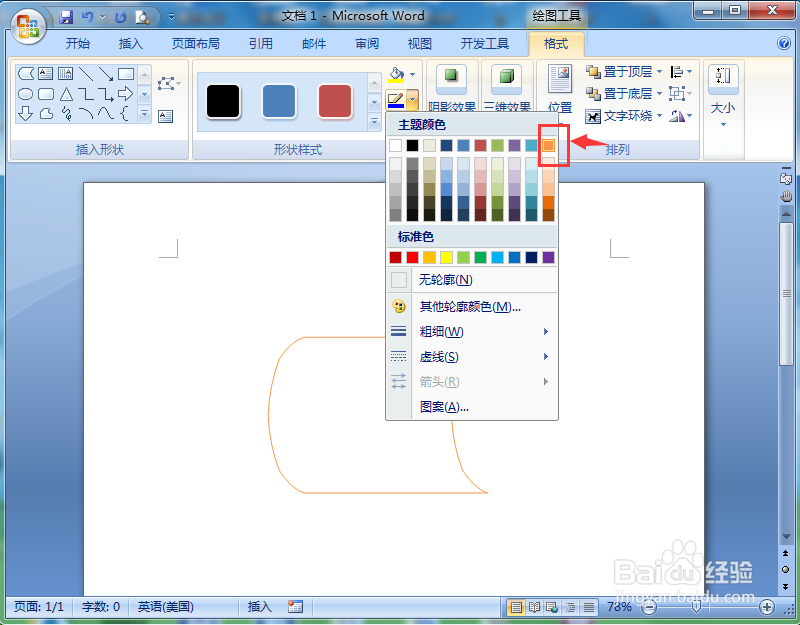Open the 粗细(W) weight submenu

472,332
